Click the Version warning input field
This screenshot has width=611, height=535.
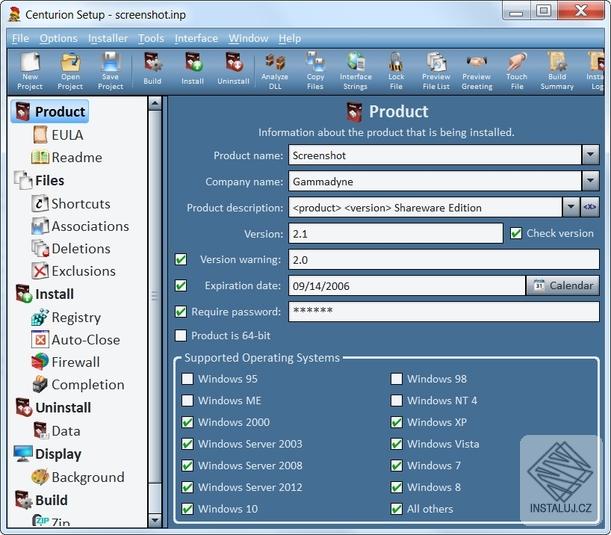tap(444, 260)
